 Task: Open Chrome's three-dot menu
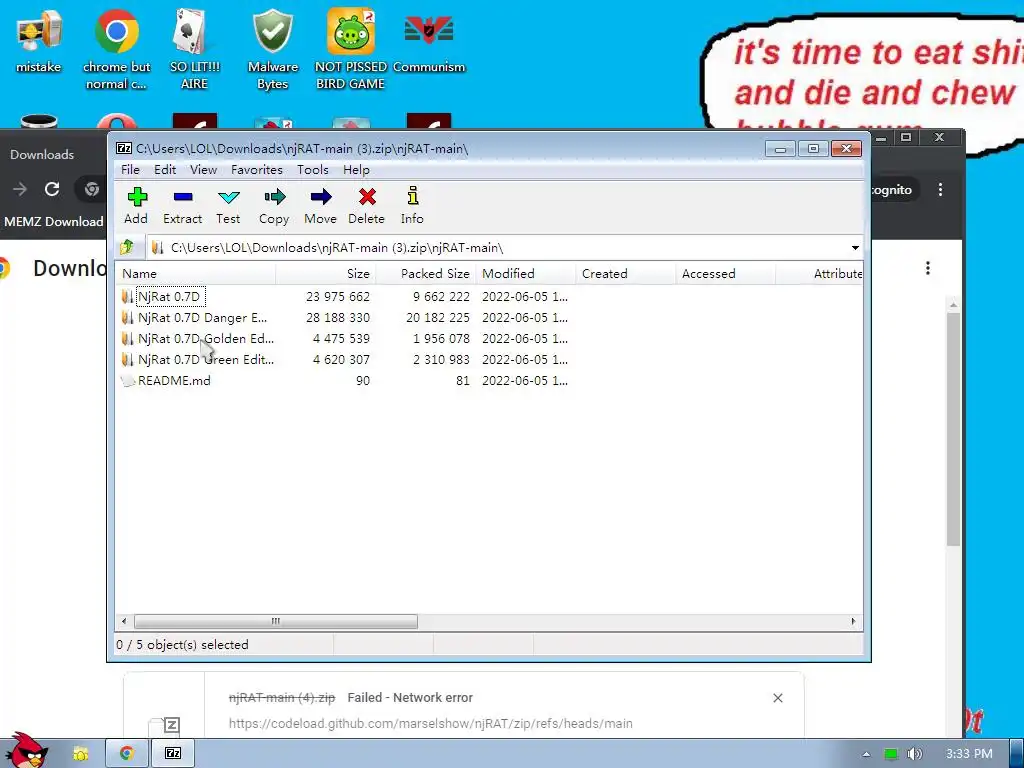(x=940, y=189)
